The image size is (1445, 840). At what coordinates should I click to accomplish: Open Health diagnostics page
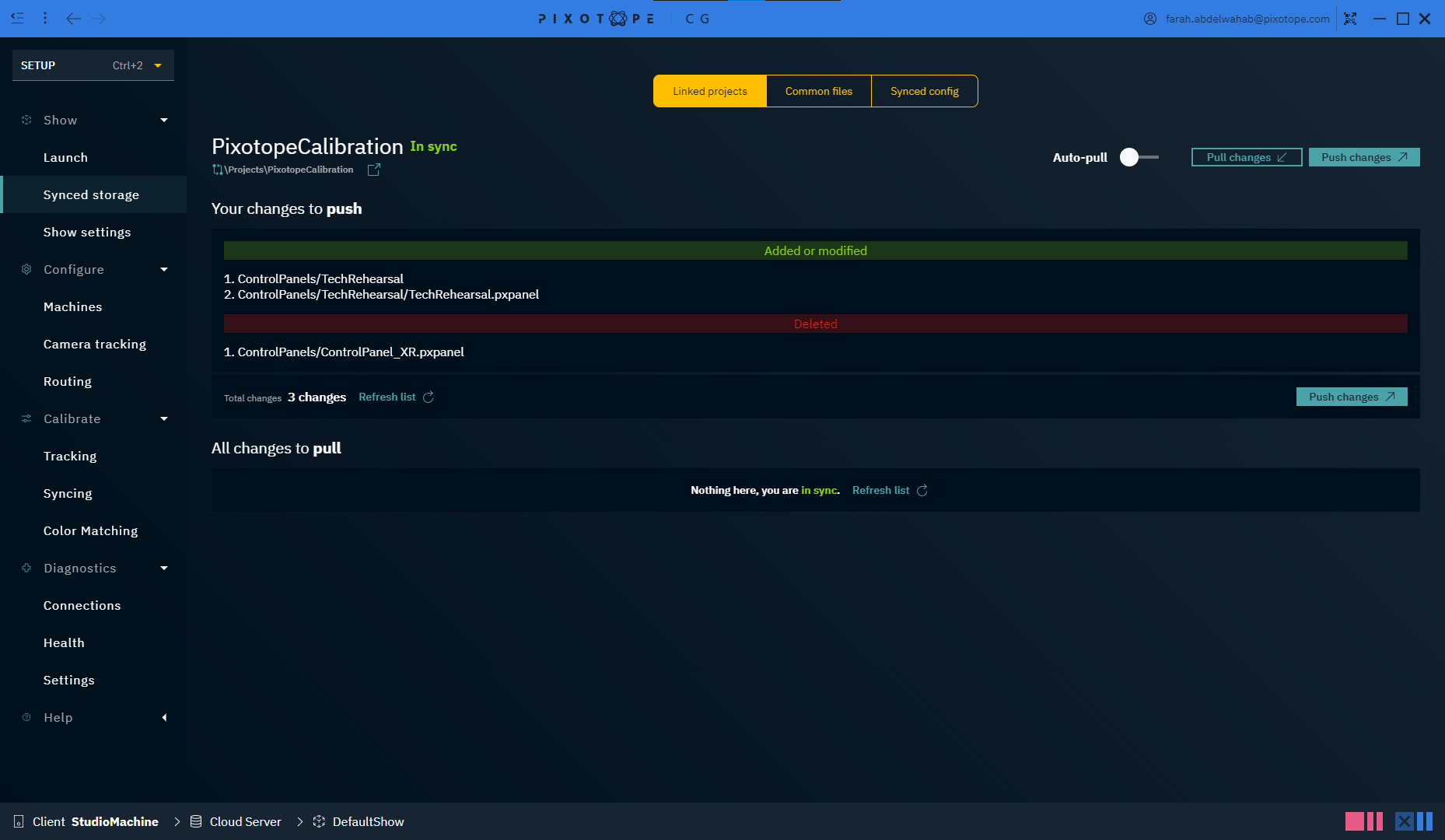(x=93, y=642)
